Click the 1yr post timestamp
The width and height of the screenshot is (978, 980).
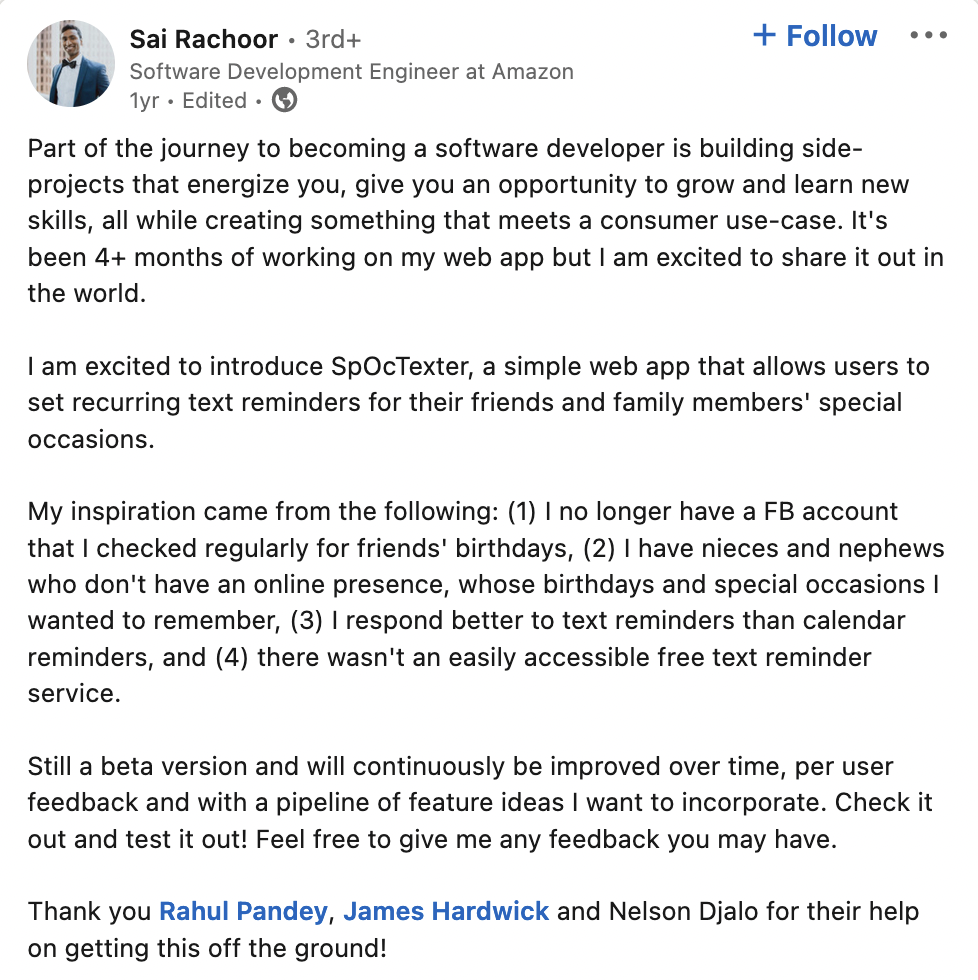click(144, 101)
